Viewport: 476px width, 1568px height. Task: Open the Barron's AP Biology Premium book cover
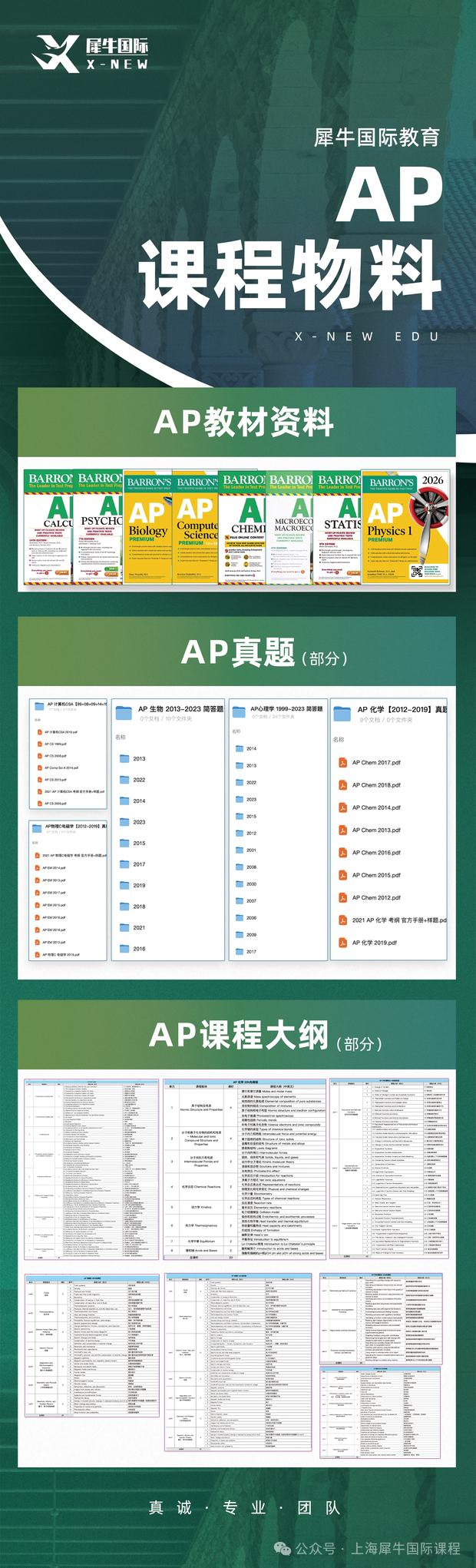pos(148,527)
